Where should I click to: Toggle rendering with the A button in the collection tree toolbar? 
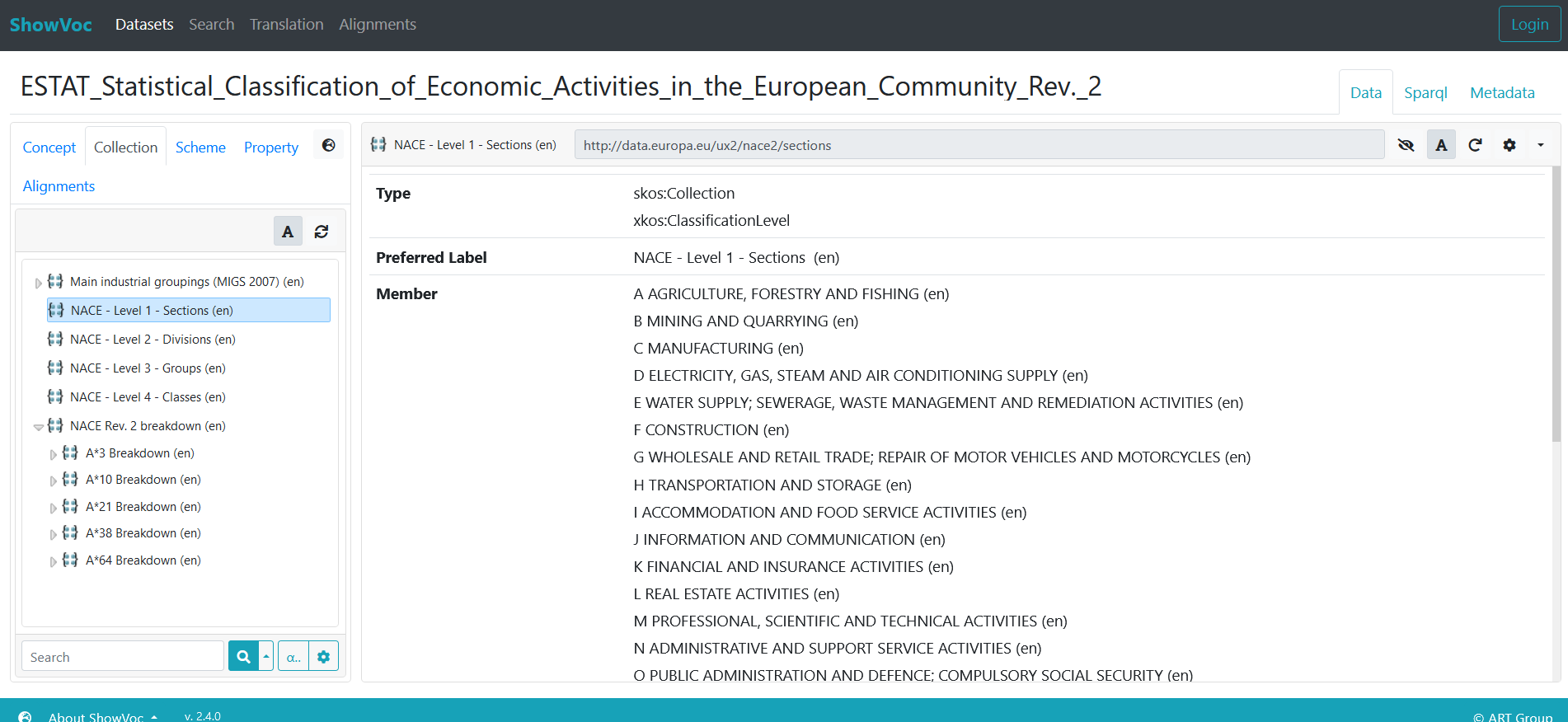coord(288,232)
